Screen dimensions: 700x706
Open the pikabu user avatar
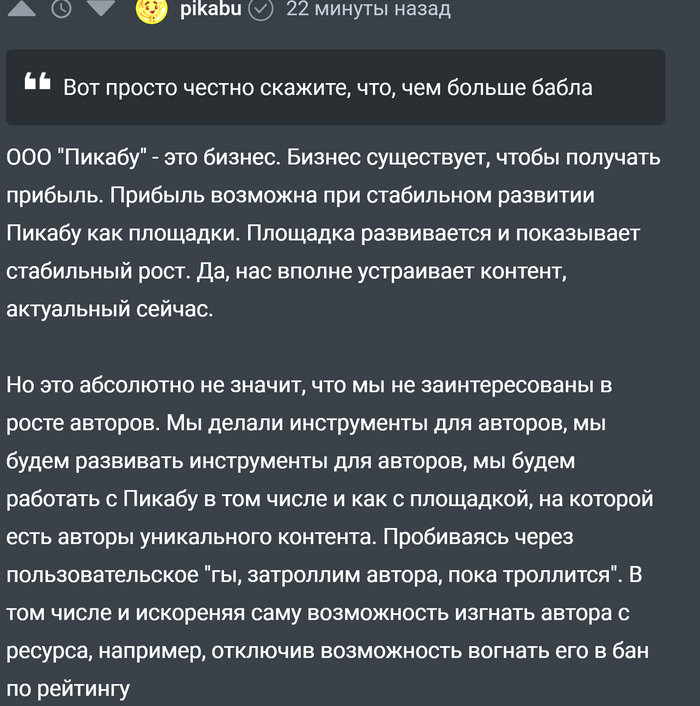(150, 9)
